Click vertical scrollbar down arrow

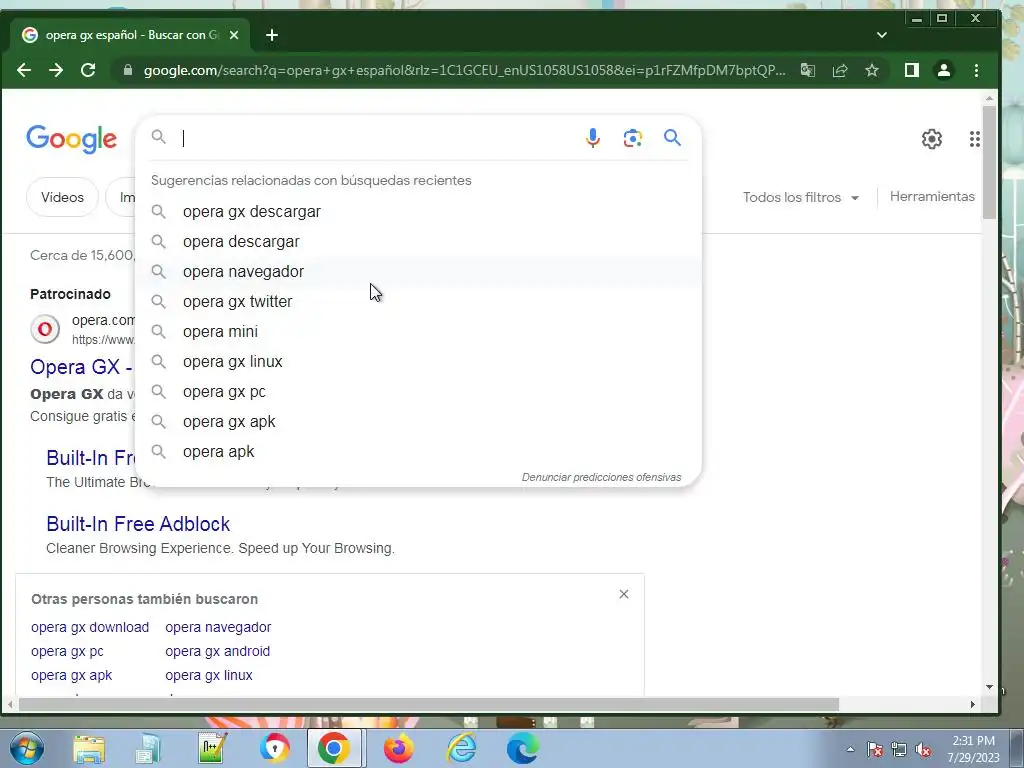tap(989, 687)
